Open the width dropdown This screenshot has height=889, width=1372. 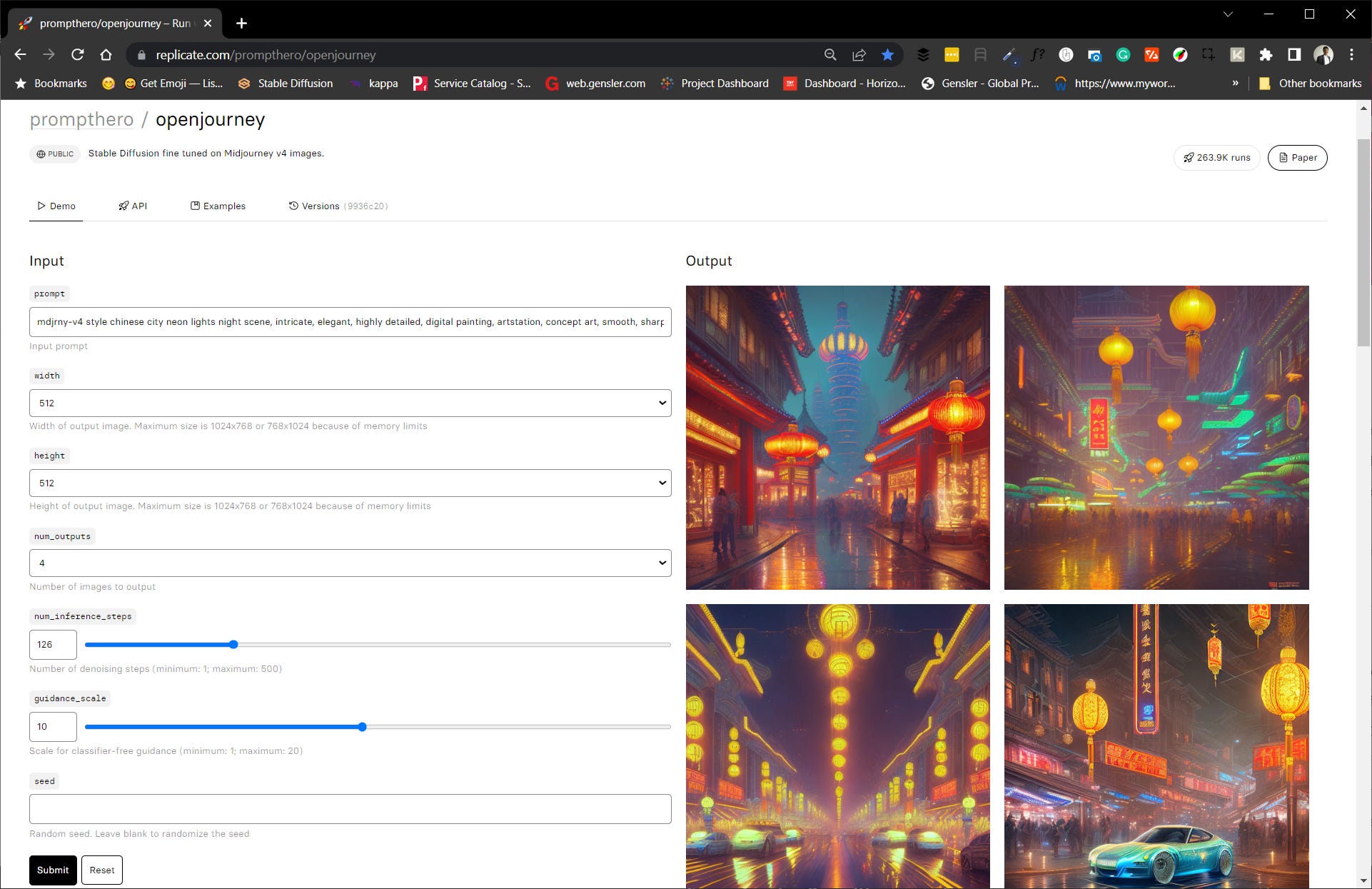349,403
